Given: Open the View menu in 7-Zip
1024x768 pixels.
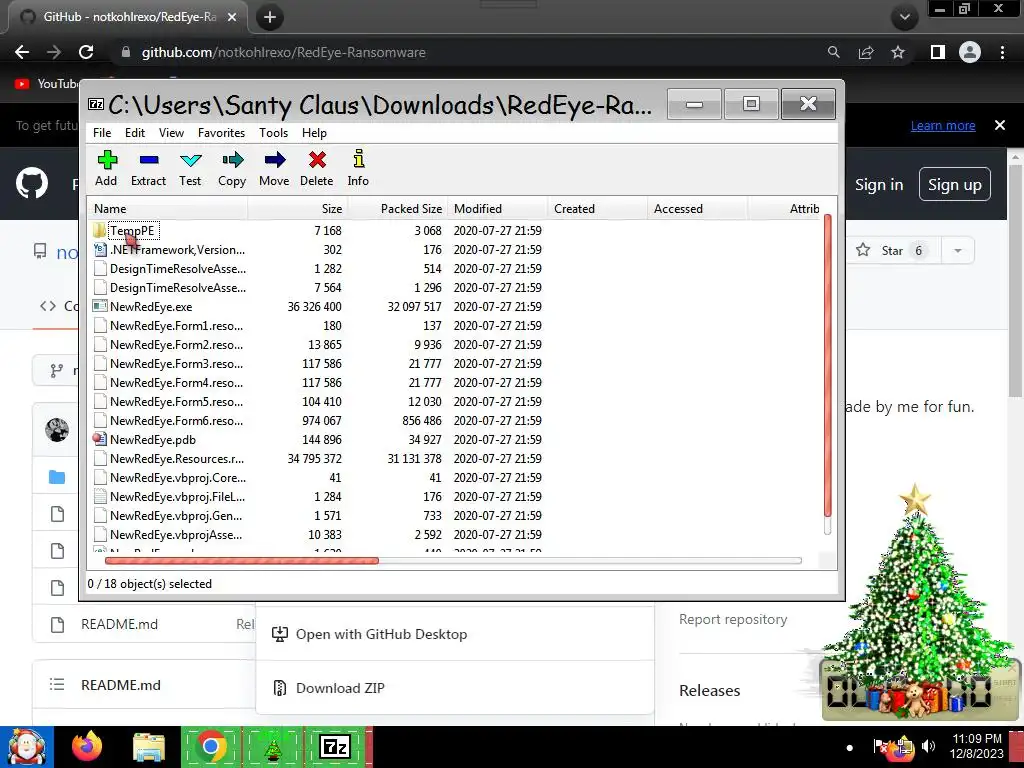Looking at the screenshot, I should (x=171, y=133).
